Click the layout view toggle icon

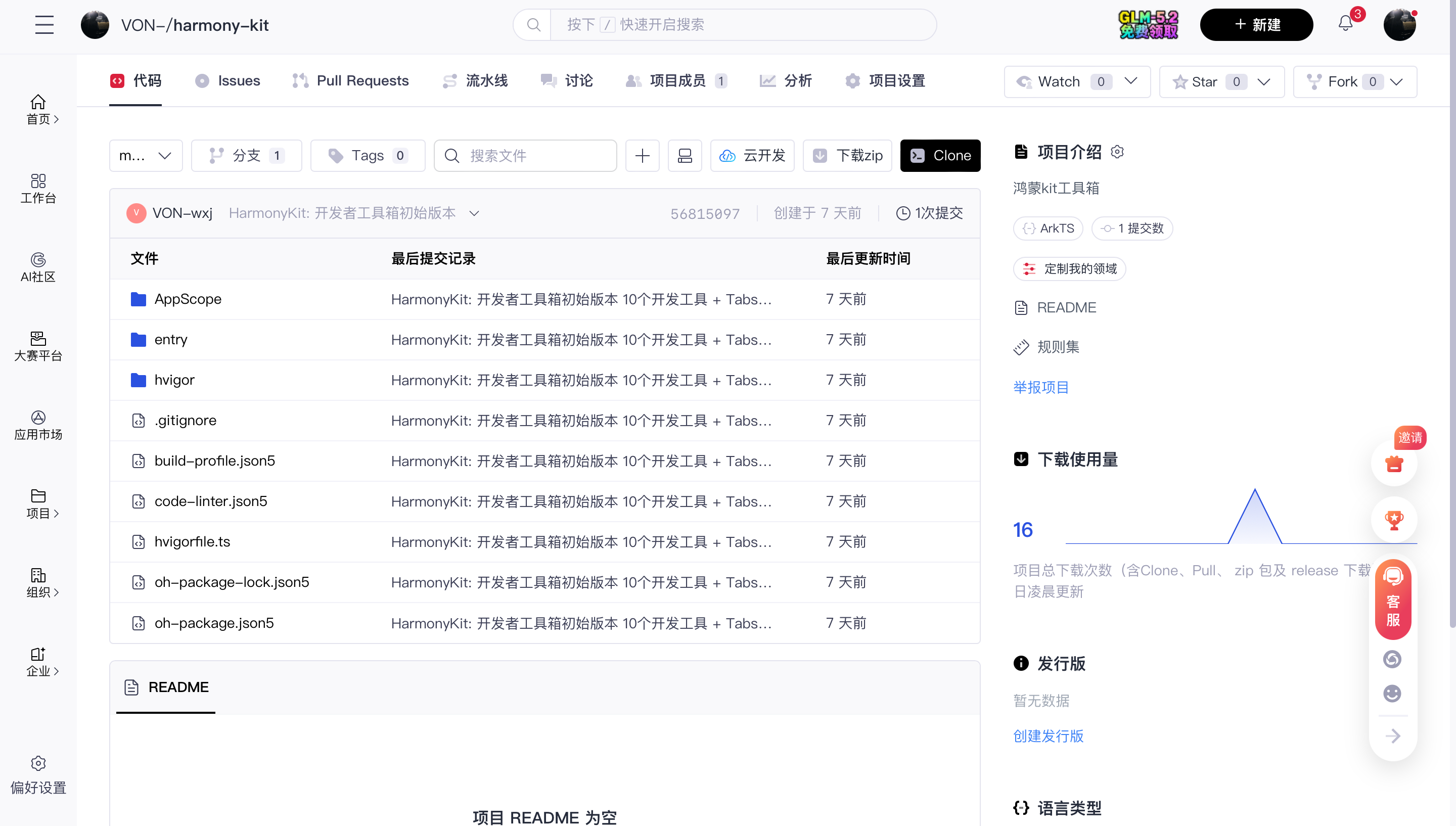685,155
